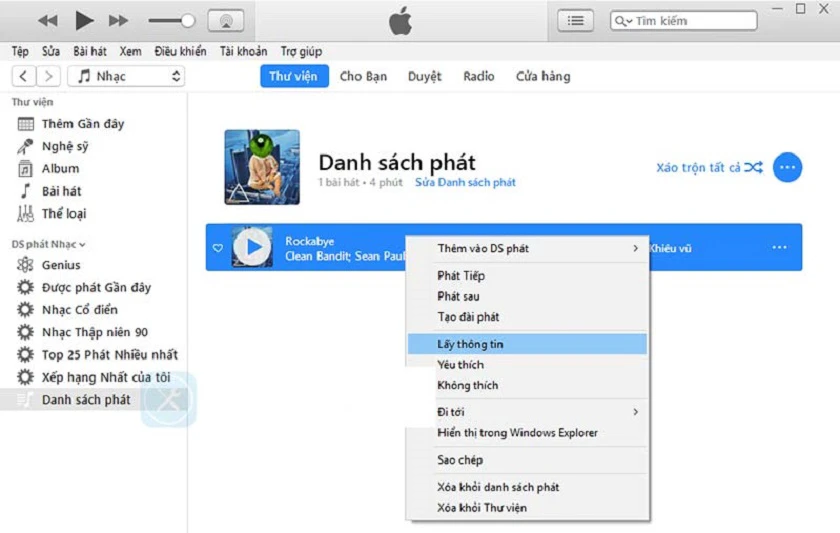Click the play button in top toolbar

pyautogui.click(x=84, y=21)
